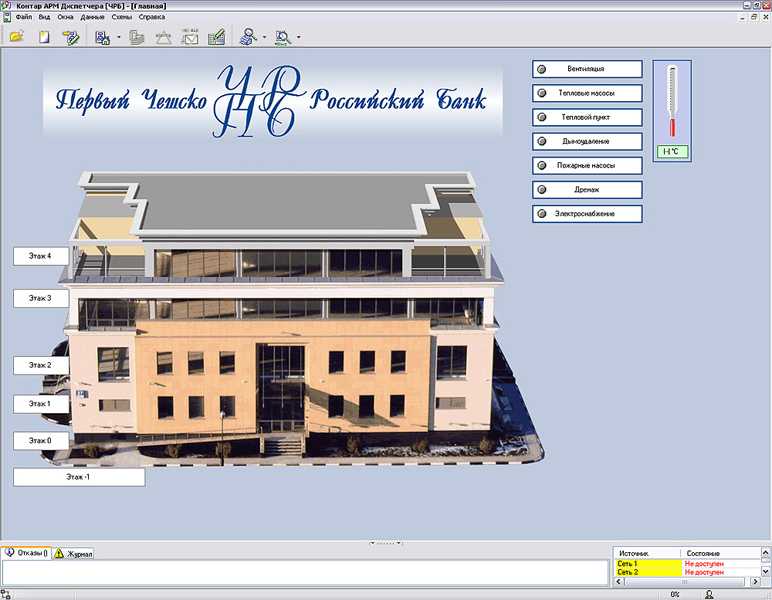Image resolution: width=772 pixels, height=600 pixels.
Task: Click the pencil edit toolbar icon
Action: (71, 37)
